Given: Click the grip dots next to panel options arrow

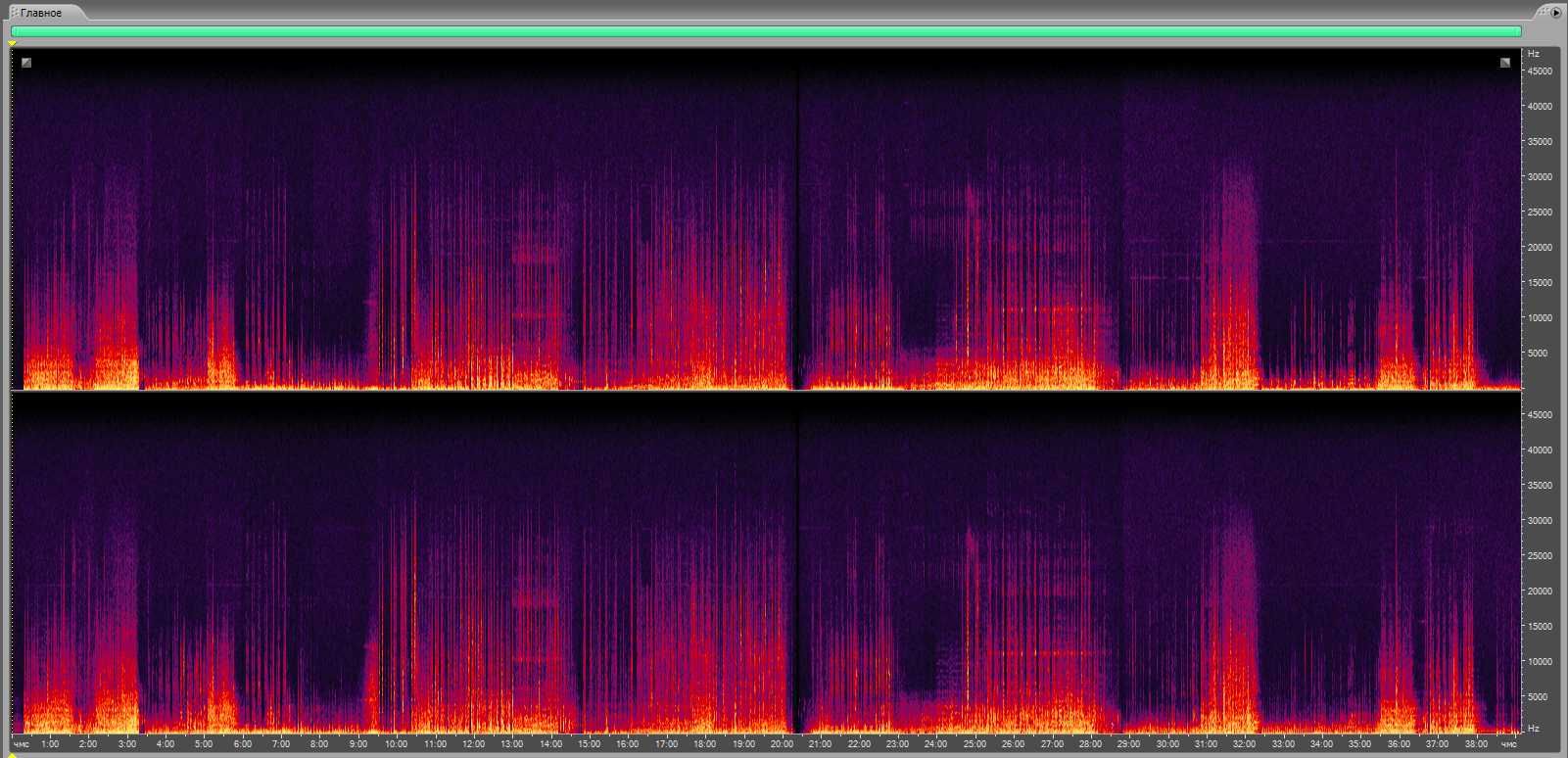Looking at the screenshot, I should point(1544,13).
